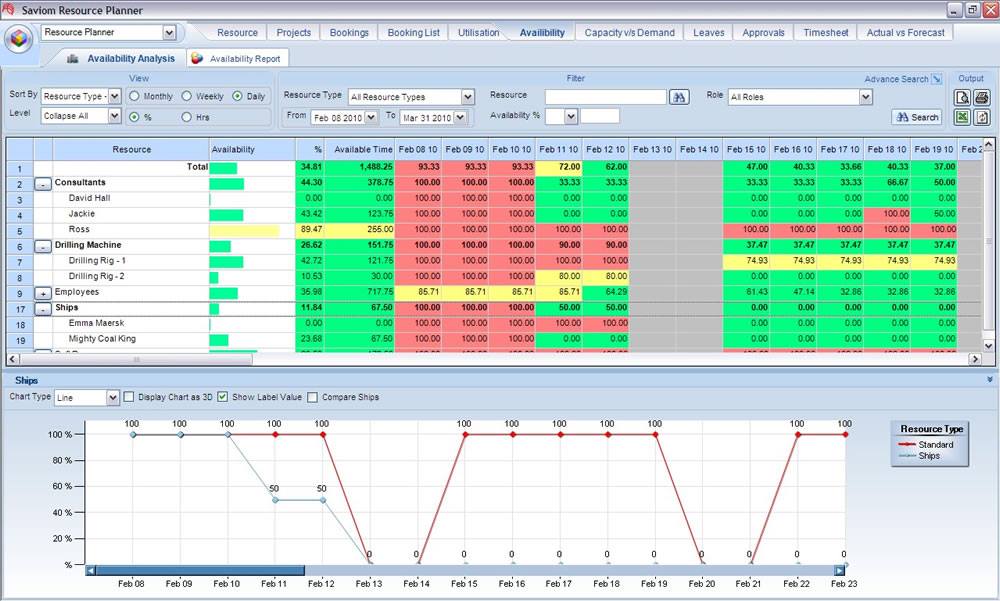Open the Role dropdown showing All Roles
The image size is (1000, 601).
[x=865, y=97]
